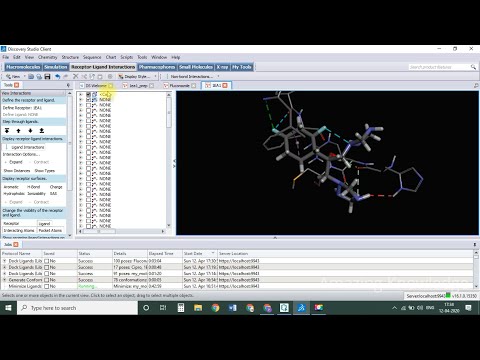Viewport: 480px width, 360px height.
Task: Open Task View on the taskbar
Action: coord(163,308)
